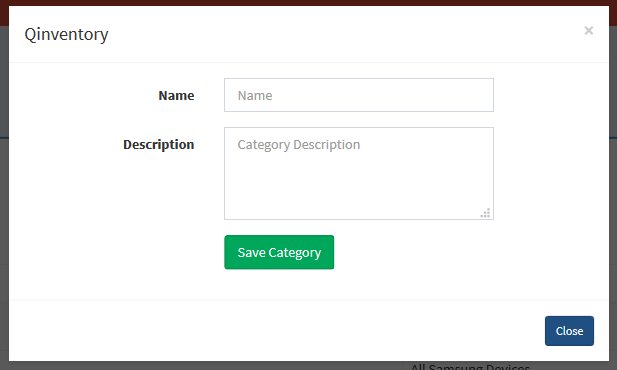Click the blue Close button
Viewport: 617px width, 370px height.
569,331
